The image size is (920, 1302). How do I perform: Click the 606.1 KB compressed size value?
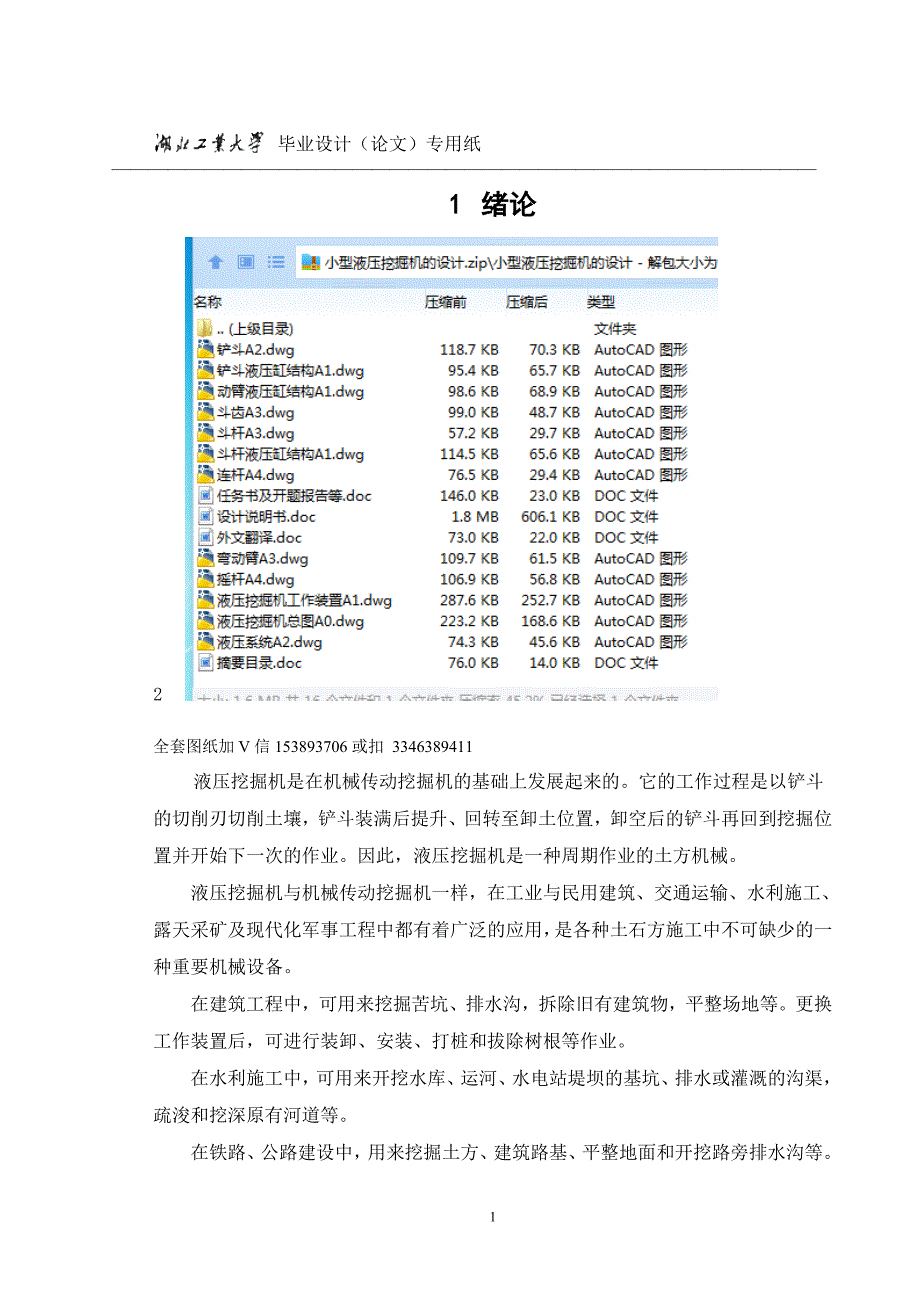551,517
